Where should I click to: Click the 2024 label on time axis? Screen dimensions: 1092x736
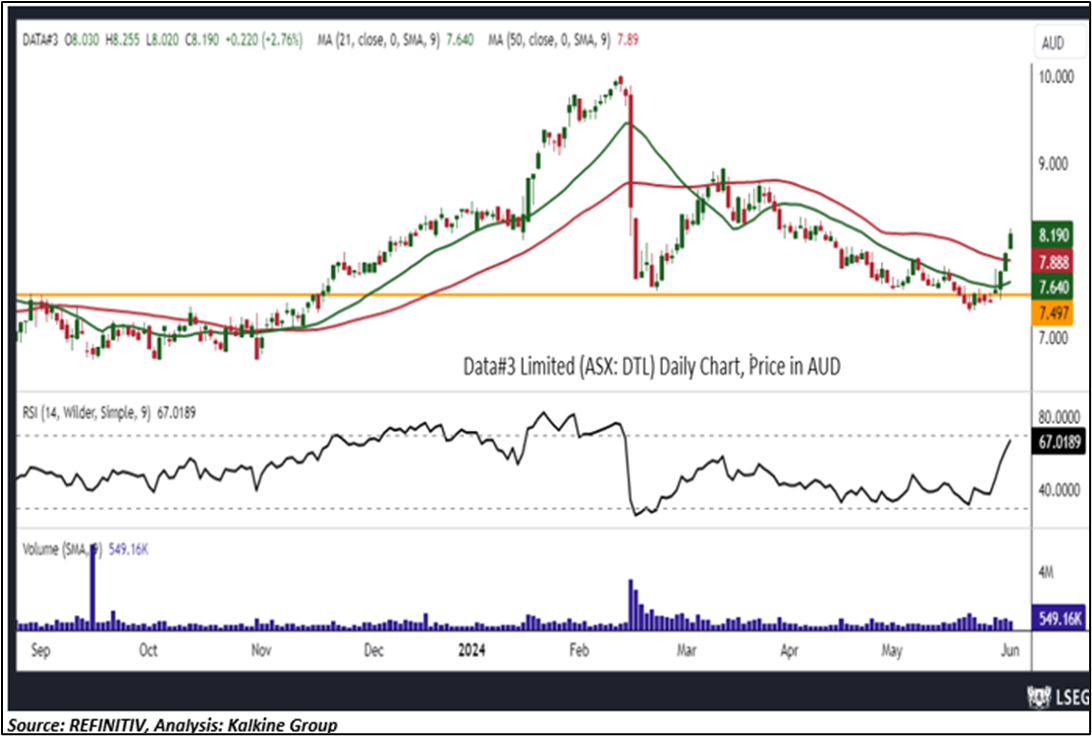click(x=471, y=651)
